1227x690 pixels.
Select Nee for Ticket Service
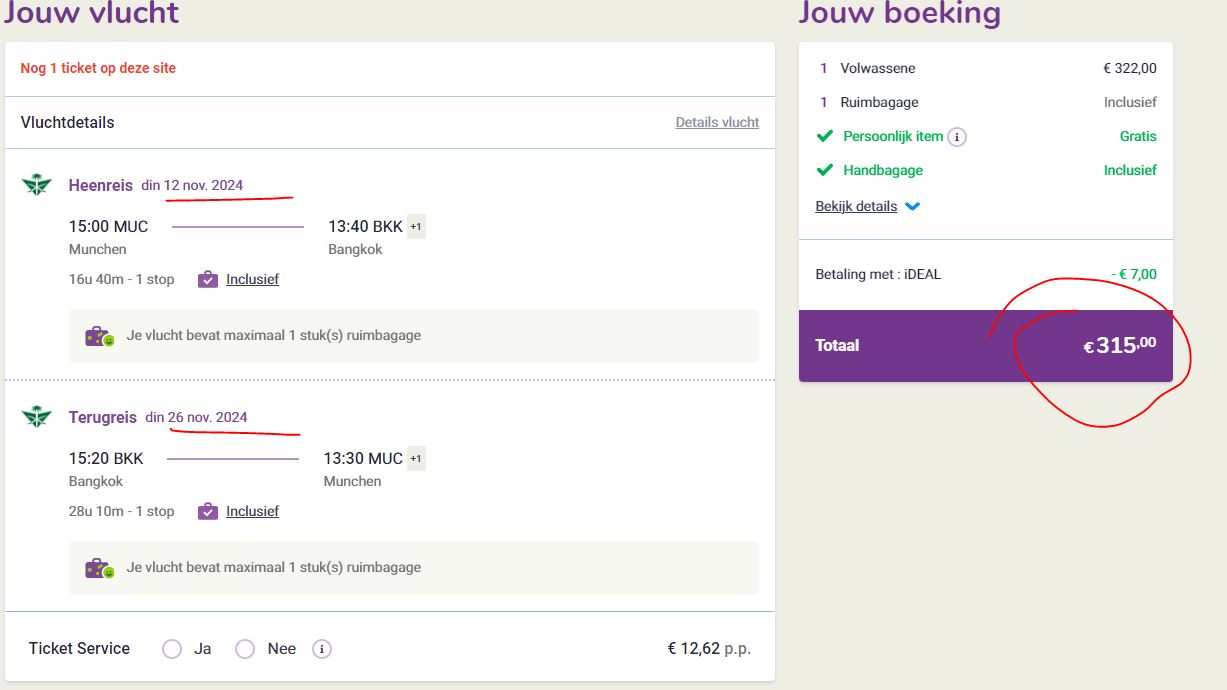[245, 649]
